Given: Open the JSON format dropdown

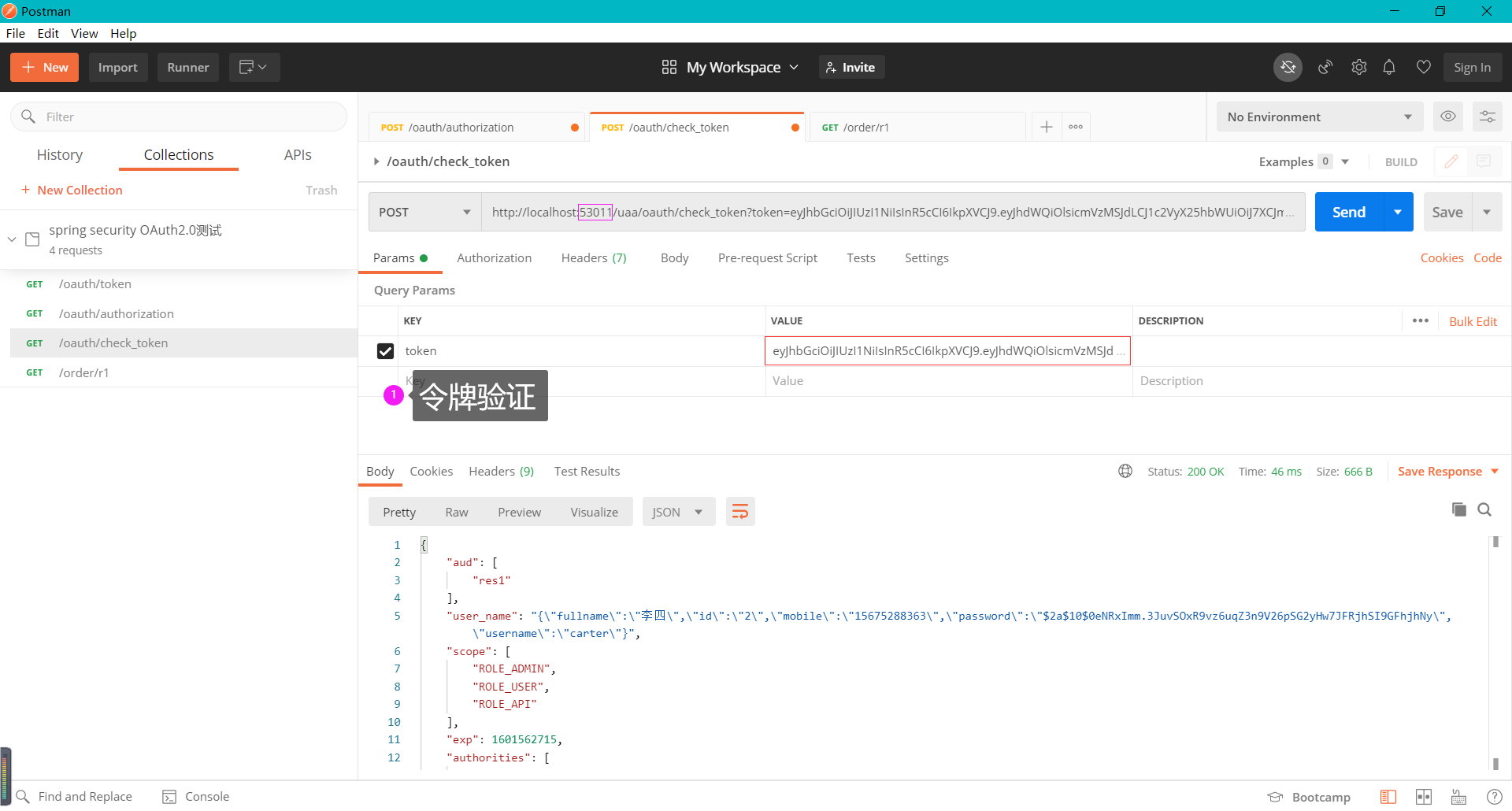Looking at the screenshot, I should pos(679,512).
